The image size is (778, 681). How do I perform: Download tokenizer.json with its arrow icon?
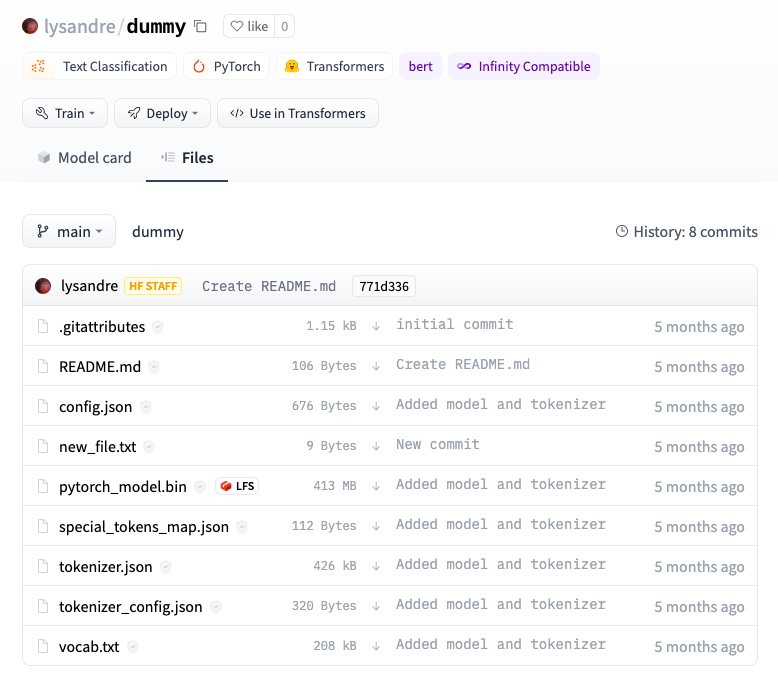tap(376, 566)
